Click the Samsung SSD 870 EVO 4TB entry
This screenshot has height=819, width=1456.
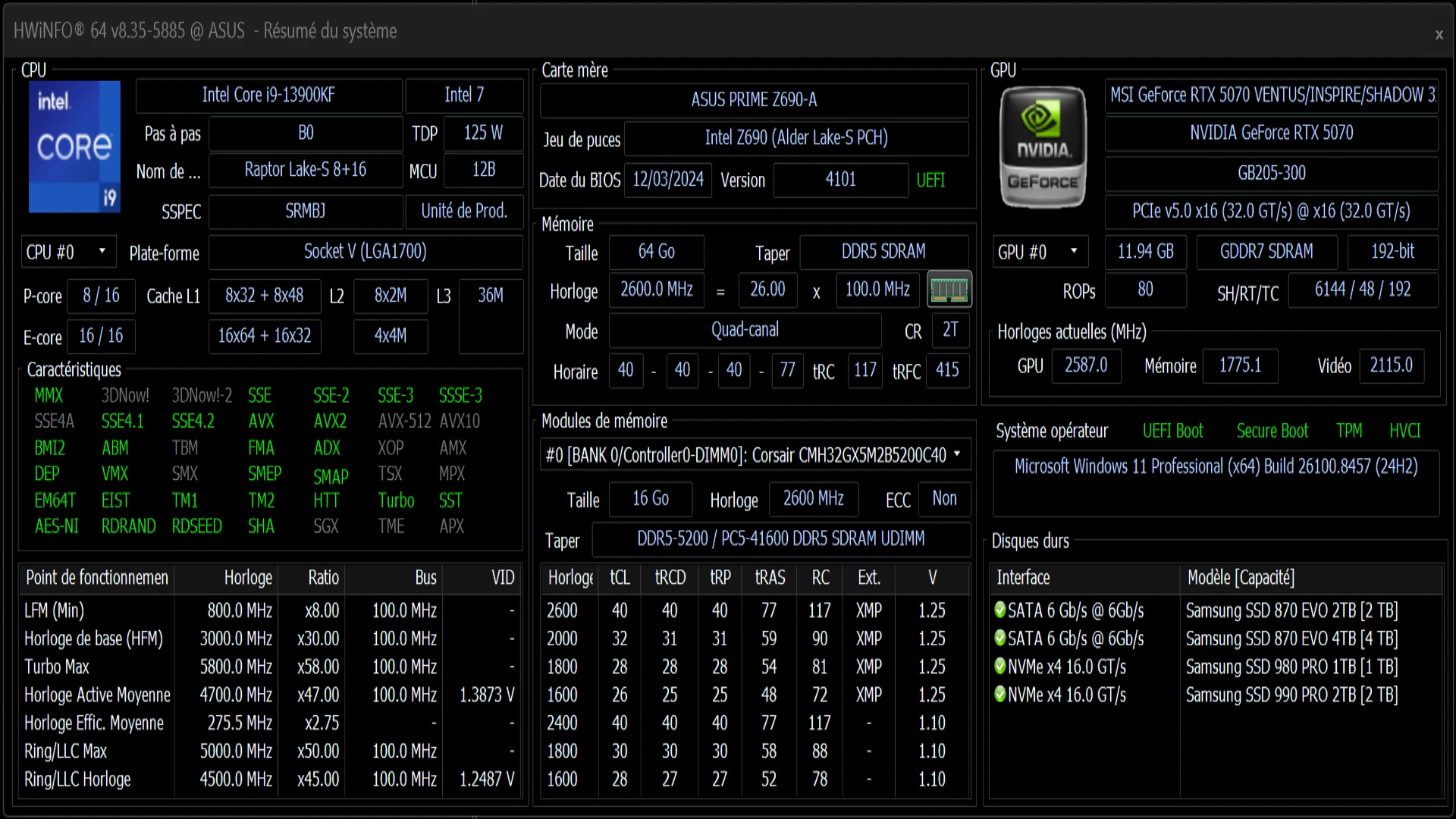tap(1291, 639)
